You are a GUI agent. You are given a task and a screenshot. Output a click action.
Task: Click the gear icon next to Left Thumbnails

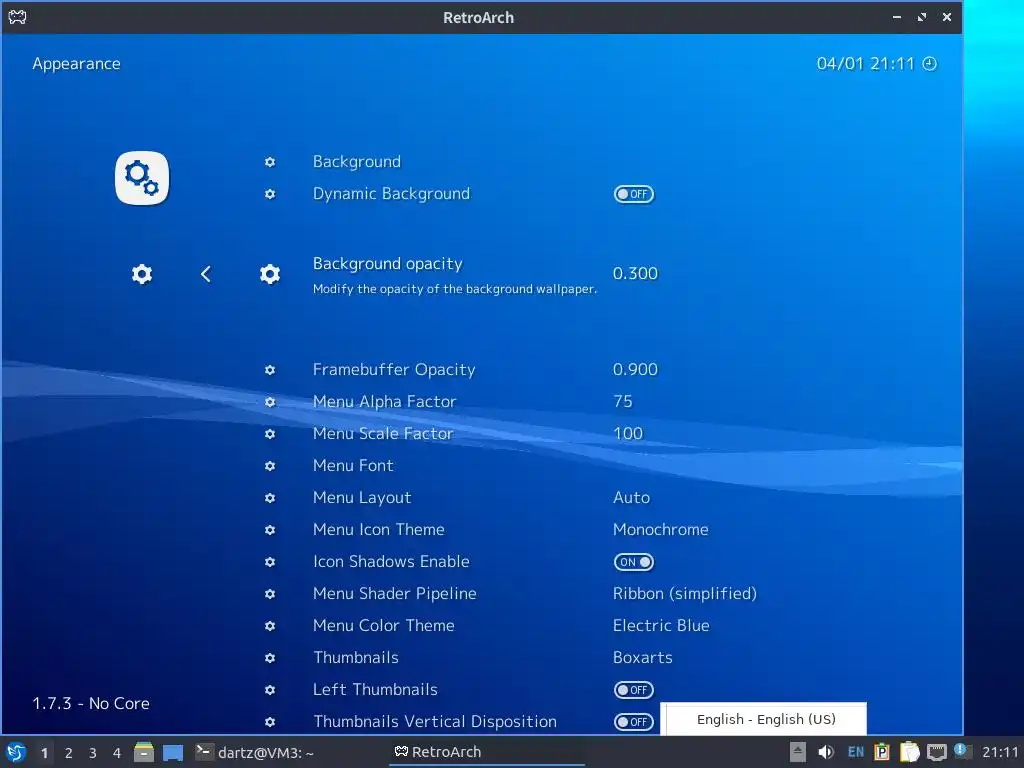[x=270, y=690]
